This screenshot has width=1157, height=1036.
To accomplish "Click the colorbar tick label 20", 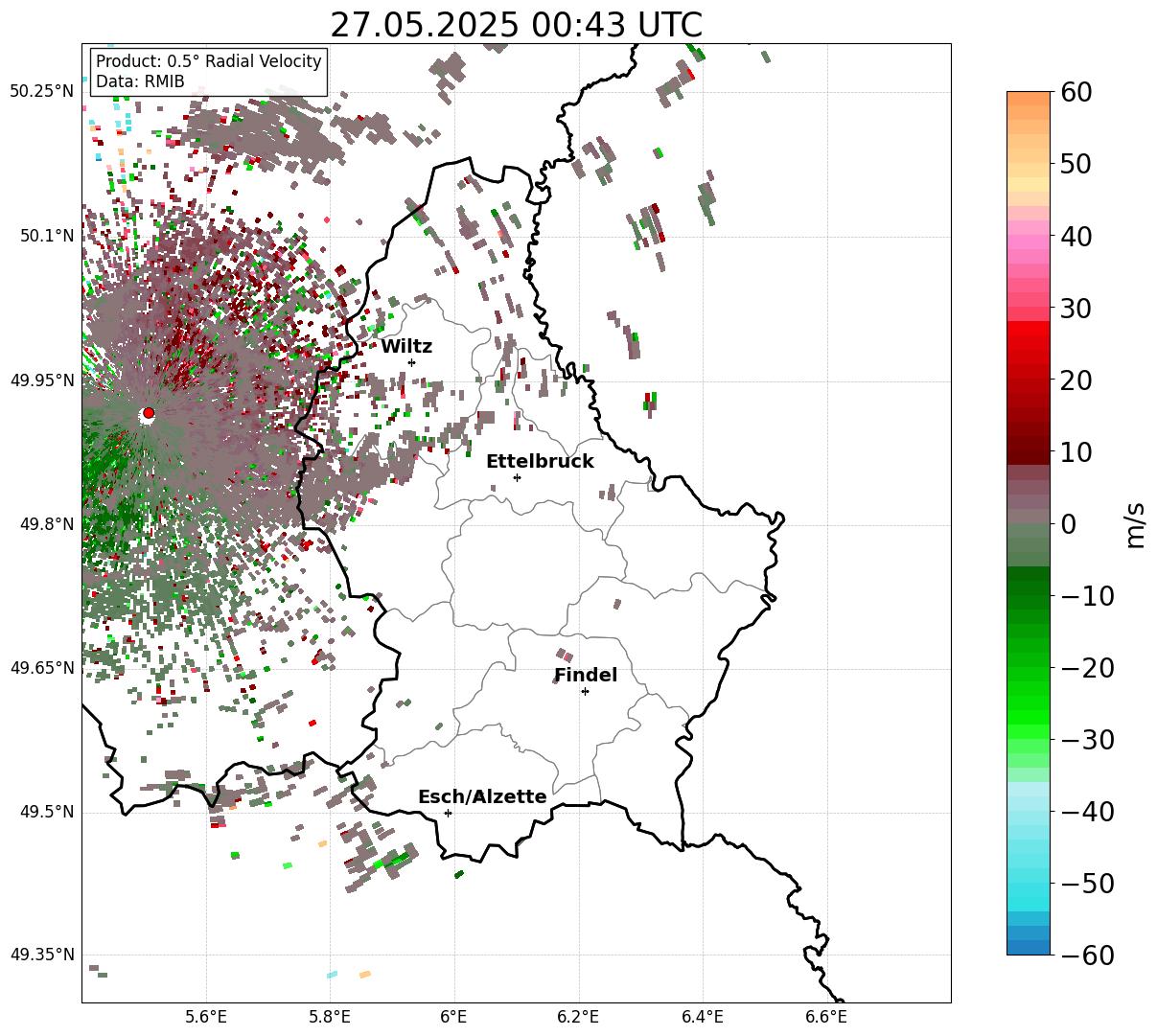I will pos(1076,380).
